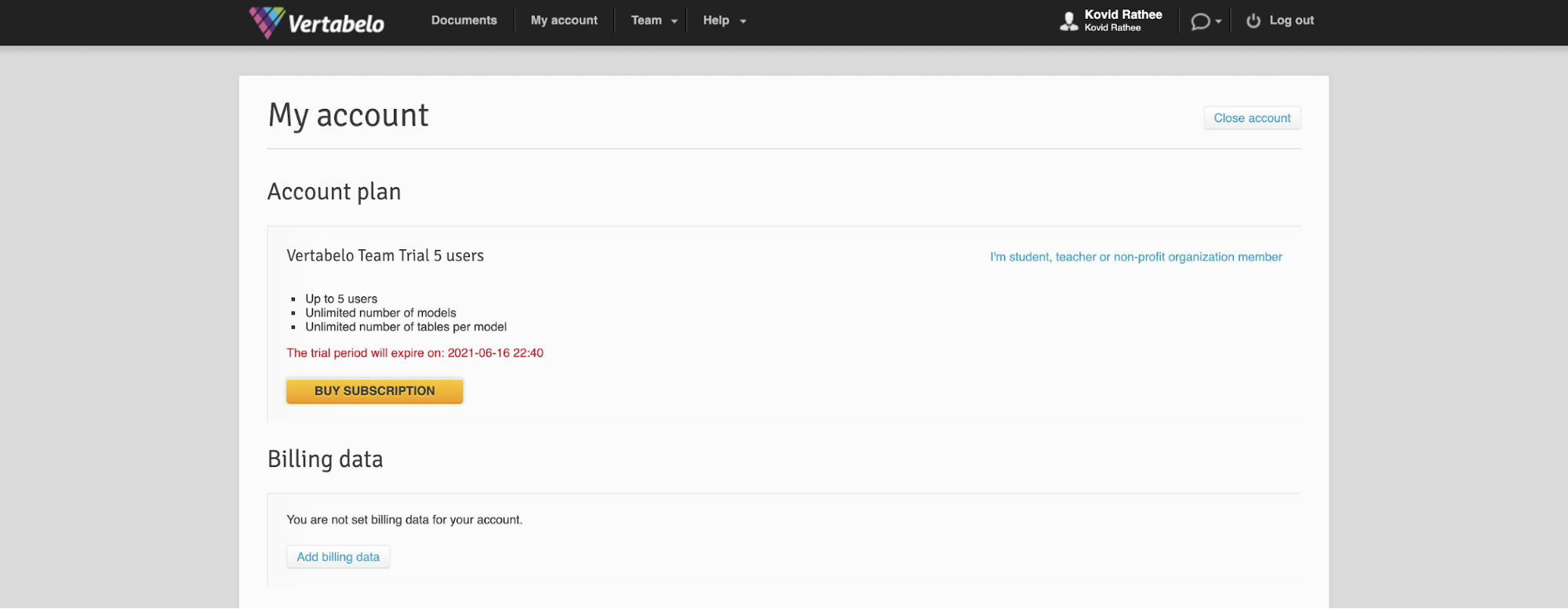Go to My account in navigation bar
Viewport: 1568px width, 609px height.
pyautogui.click(x=564, y=20)
